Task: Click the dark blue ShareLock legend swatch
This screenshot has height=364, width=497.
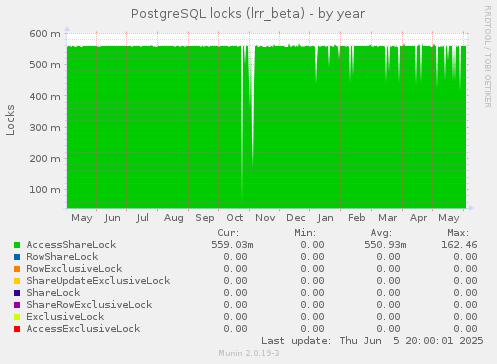Action: (x=17, y=293)
